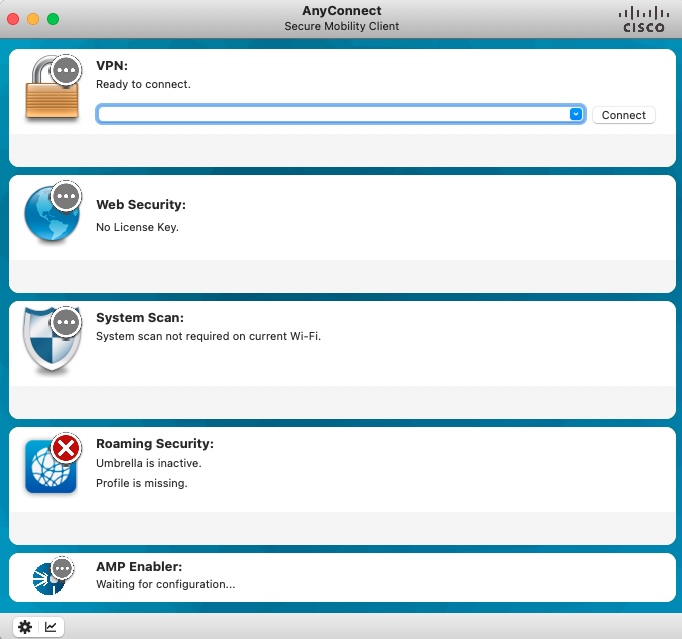682x639 pixels.
Task: Click the 'Umbrella is inactive.' text
Action: pyautogui.click(x=149, y=463)
